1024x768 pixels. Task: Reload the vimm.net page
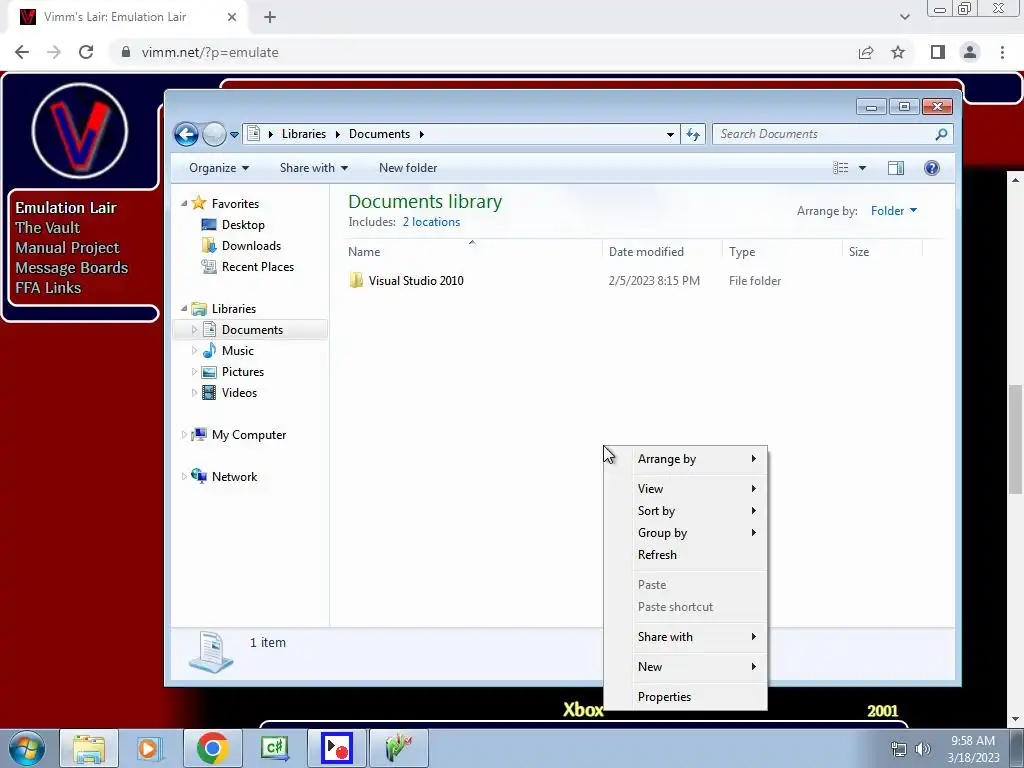(x=86, y=52)
